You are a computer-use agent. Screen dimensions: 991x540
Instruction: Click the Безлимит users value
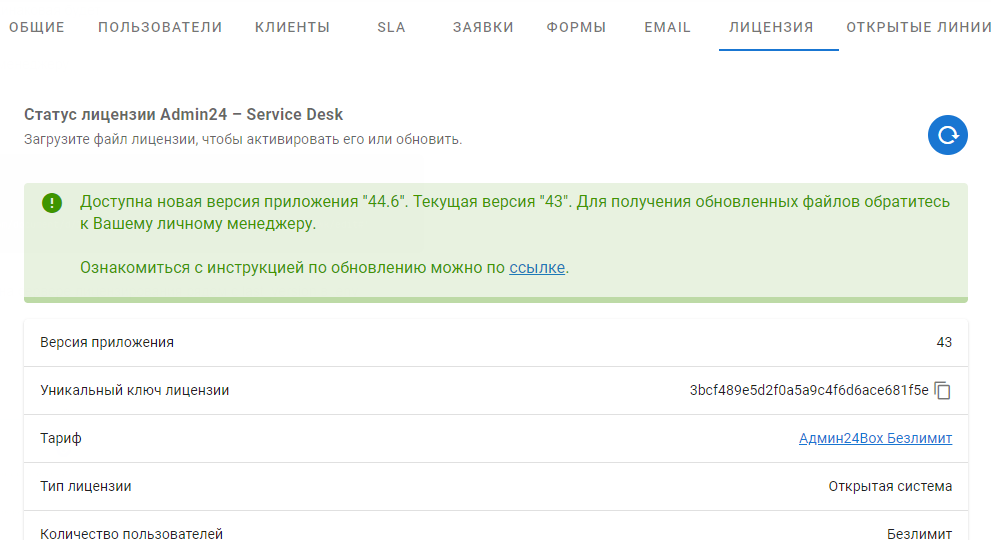coord(920,534)
